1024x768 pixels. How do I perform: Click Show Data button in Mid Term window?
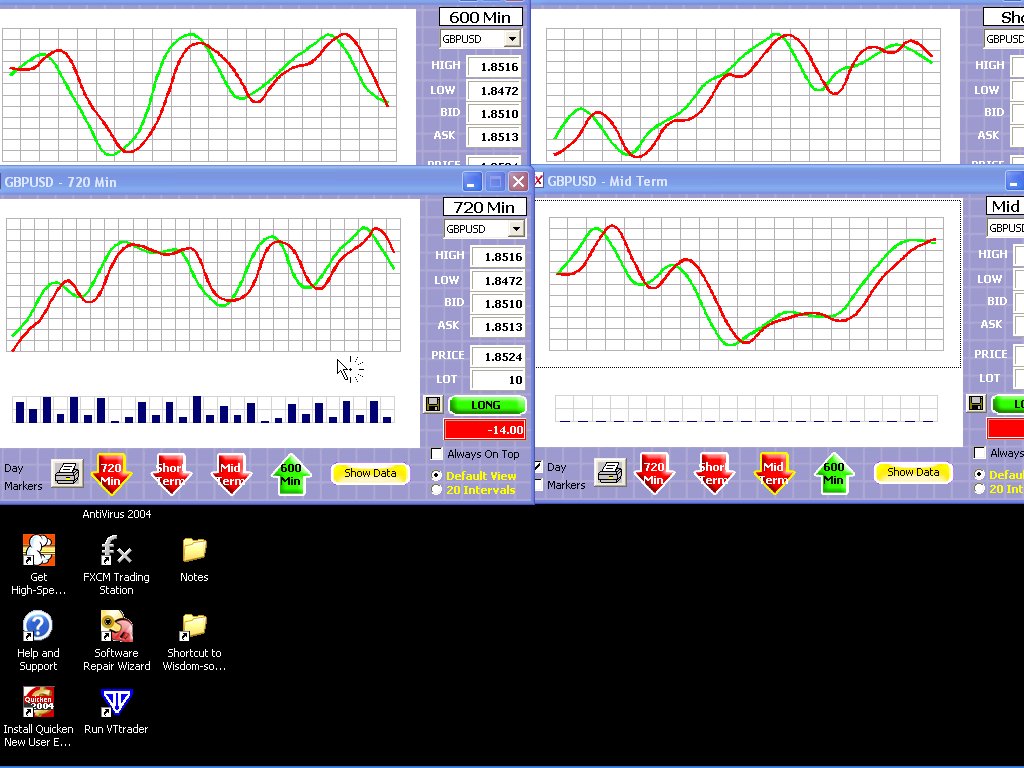913,472
